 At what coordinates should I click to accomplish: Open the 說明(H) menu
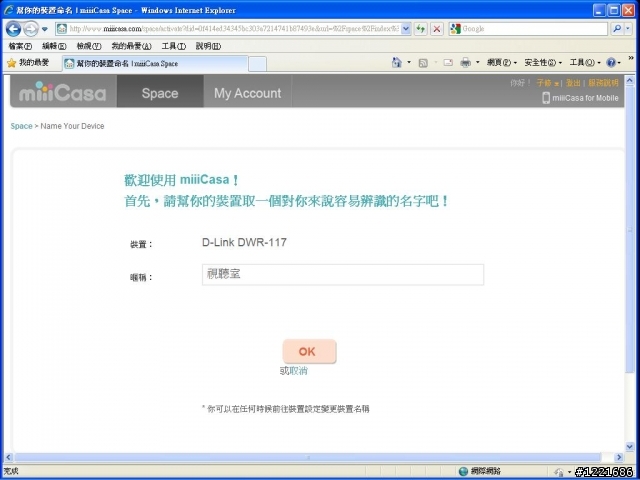pos(208,46)
